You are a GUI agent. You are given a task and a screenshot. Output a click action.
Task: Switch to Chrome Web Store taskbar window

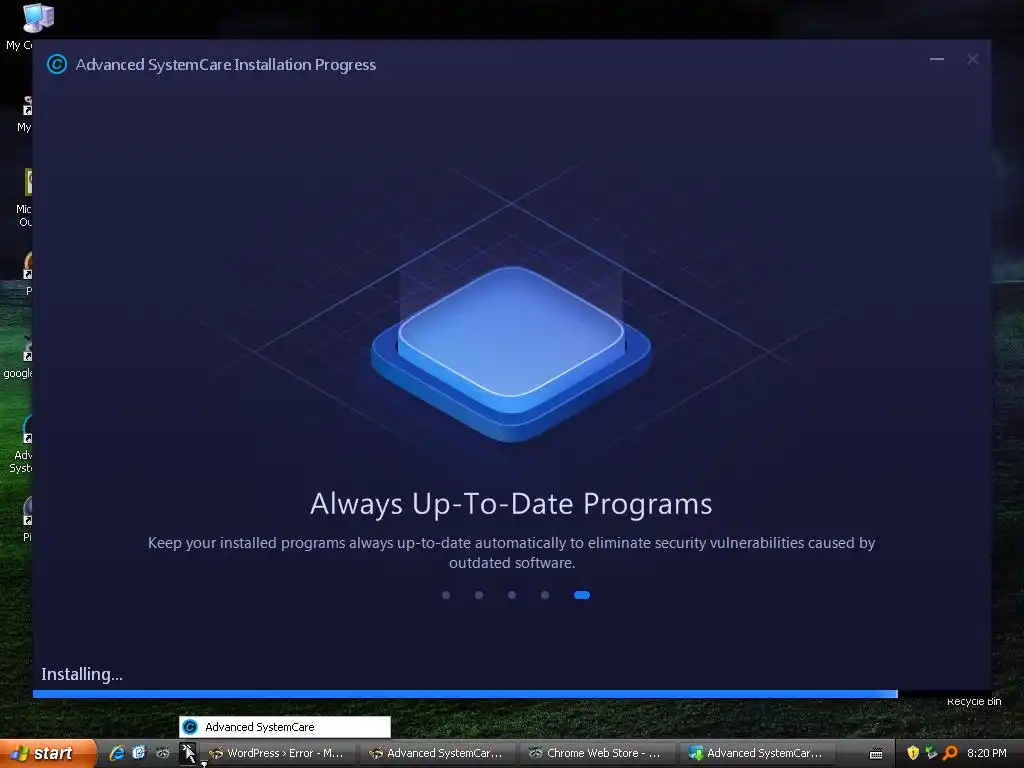pyautogui.click(x=598, y=753)
